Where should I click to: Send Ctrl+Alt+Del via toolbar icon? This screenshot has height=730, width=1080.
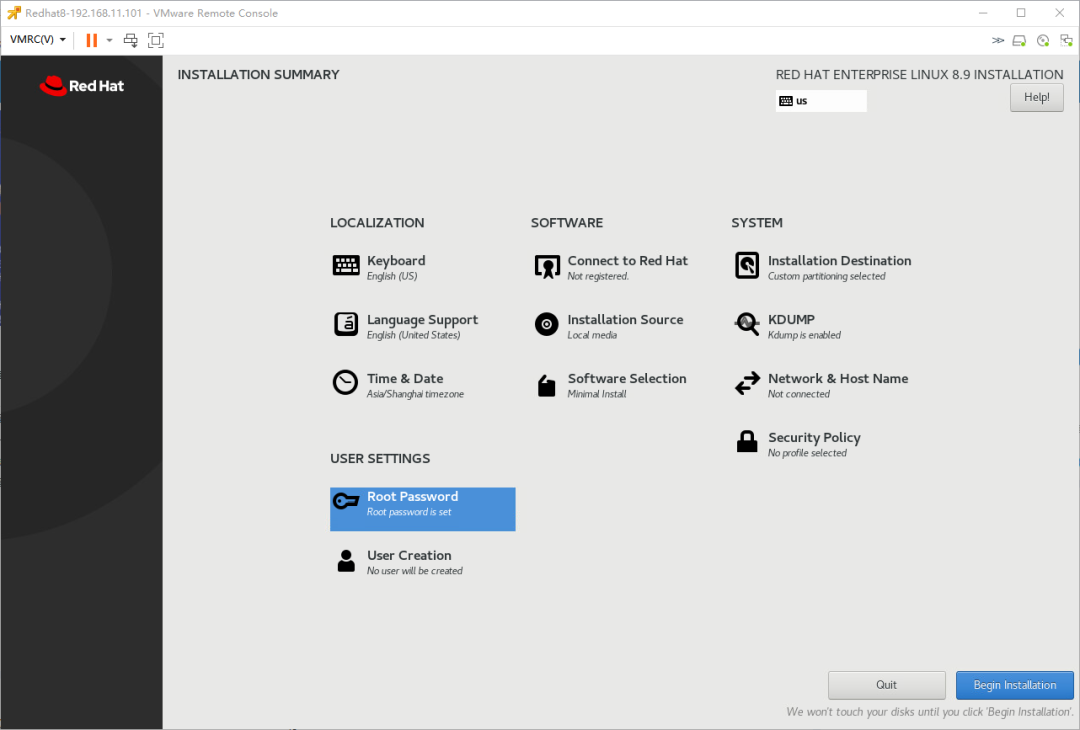click(130, 40)
